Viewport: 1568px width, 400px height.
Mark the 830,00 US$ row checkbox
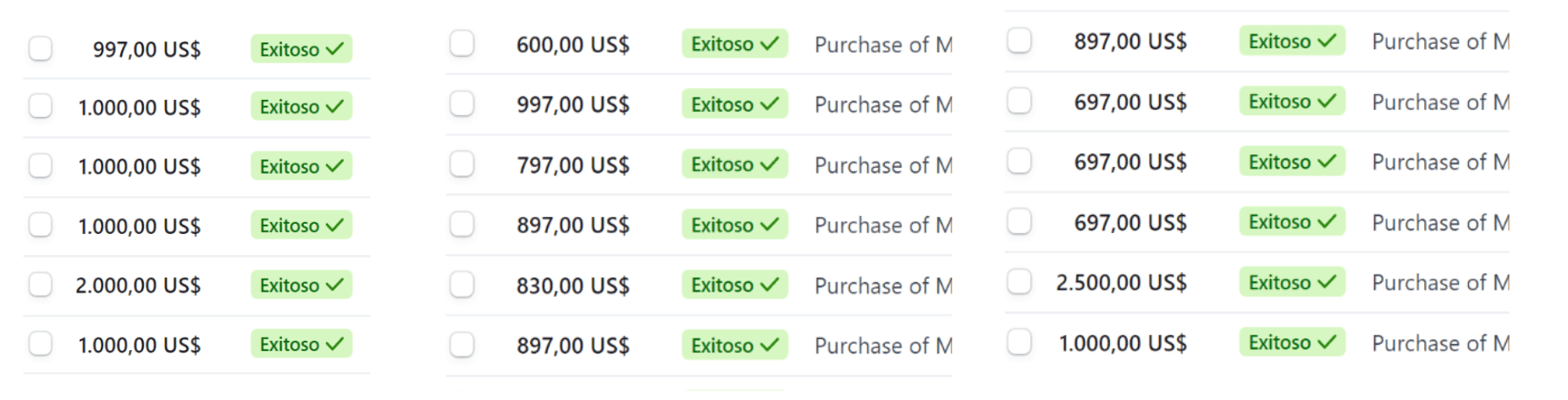(x=461, y=285)
